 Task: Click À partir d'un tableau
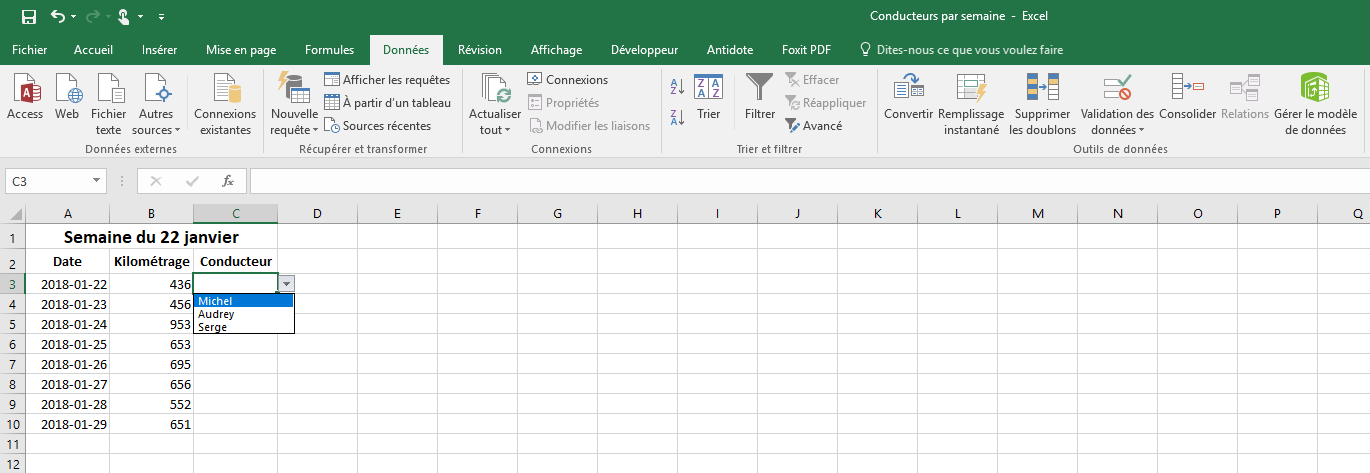[x=388, y=102]
